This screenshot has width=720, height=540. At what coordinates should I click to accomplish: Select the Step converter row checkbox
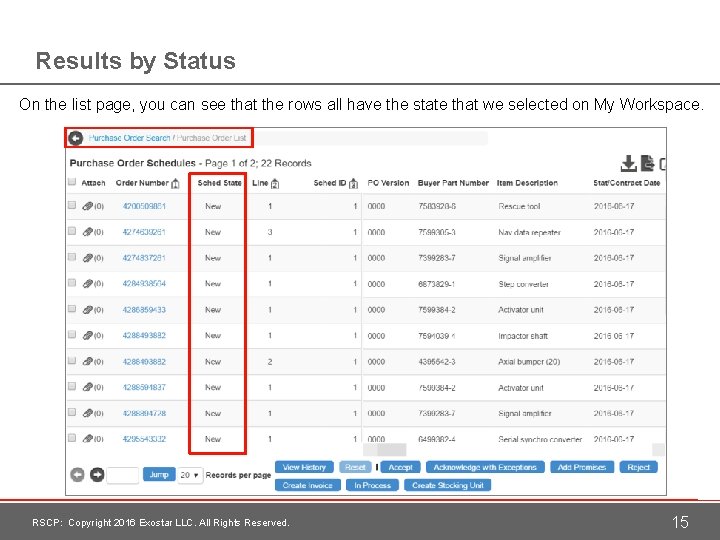click(x=72, y=282)
